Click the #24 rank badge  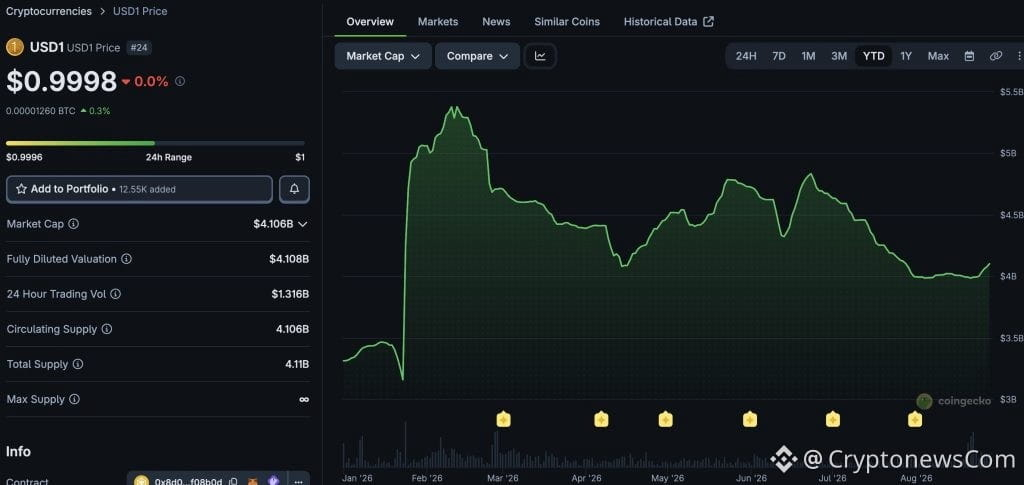point(139,48)
